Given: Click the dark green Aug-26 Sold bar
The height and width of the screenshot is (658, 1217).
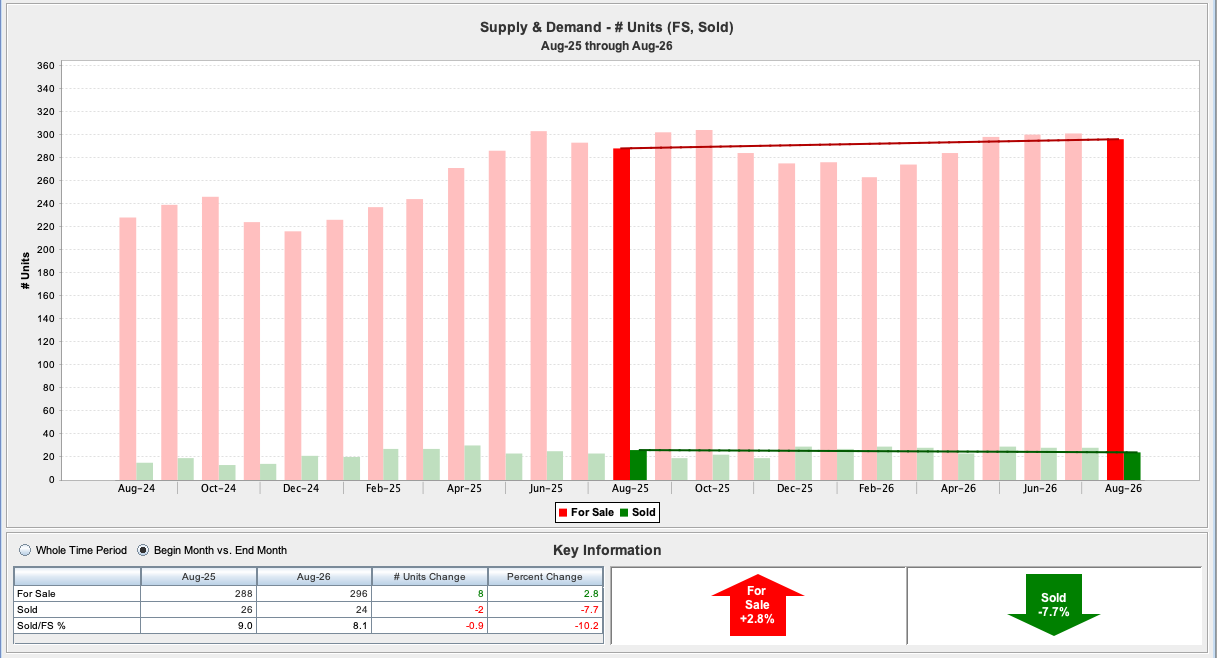Looking at the screenshot, I should coord(1132,466).
